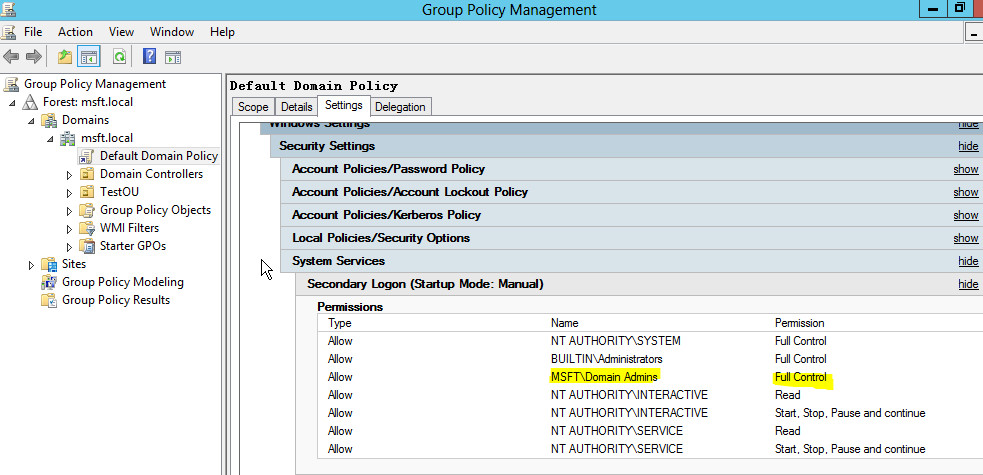Show the Local Policies/Security Options section
This screenshot has width=983, height=475.
965,238
